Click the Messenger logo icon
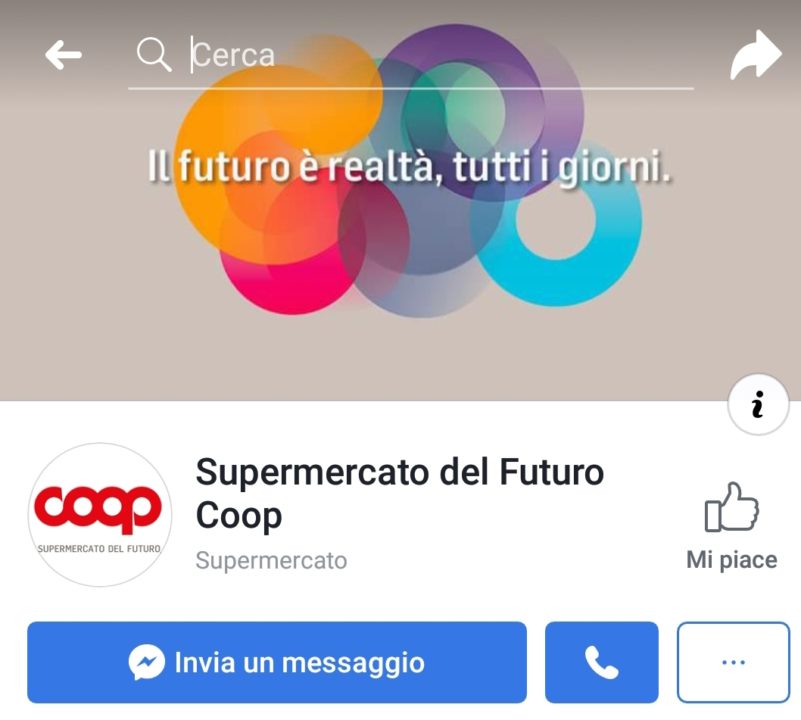This screenshot has height=720, width=801. (x=147, y=662)
